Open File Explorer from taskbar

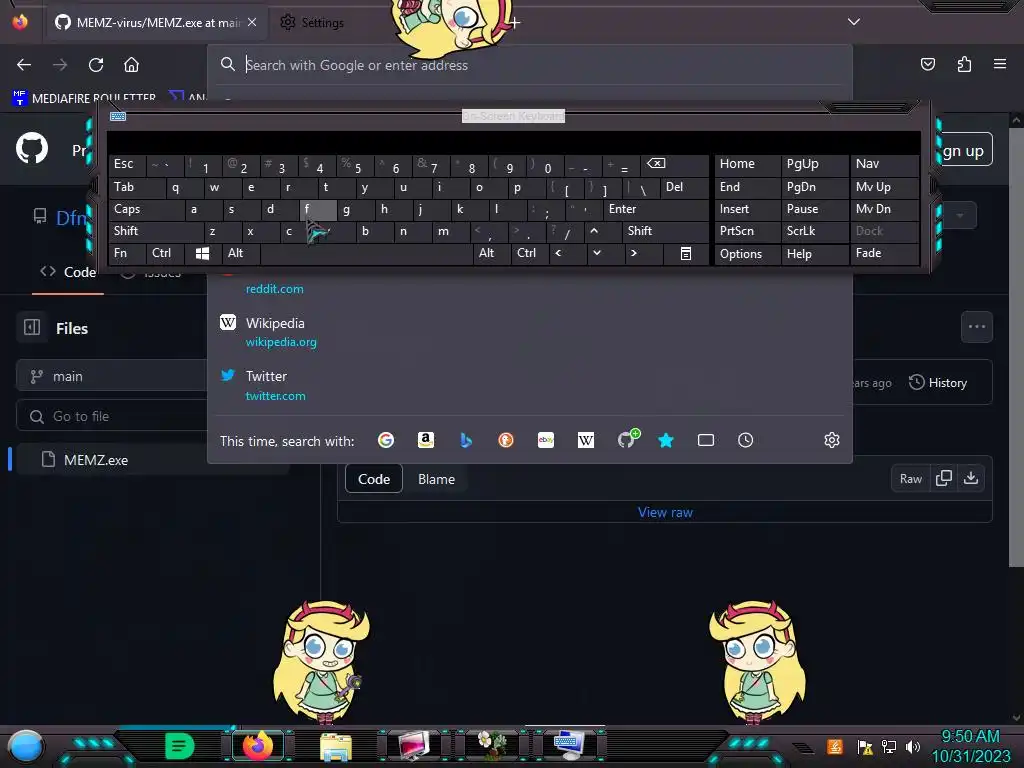336,746
